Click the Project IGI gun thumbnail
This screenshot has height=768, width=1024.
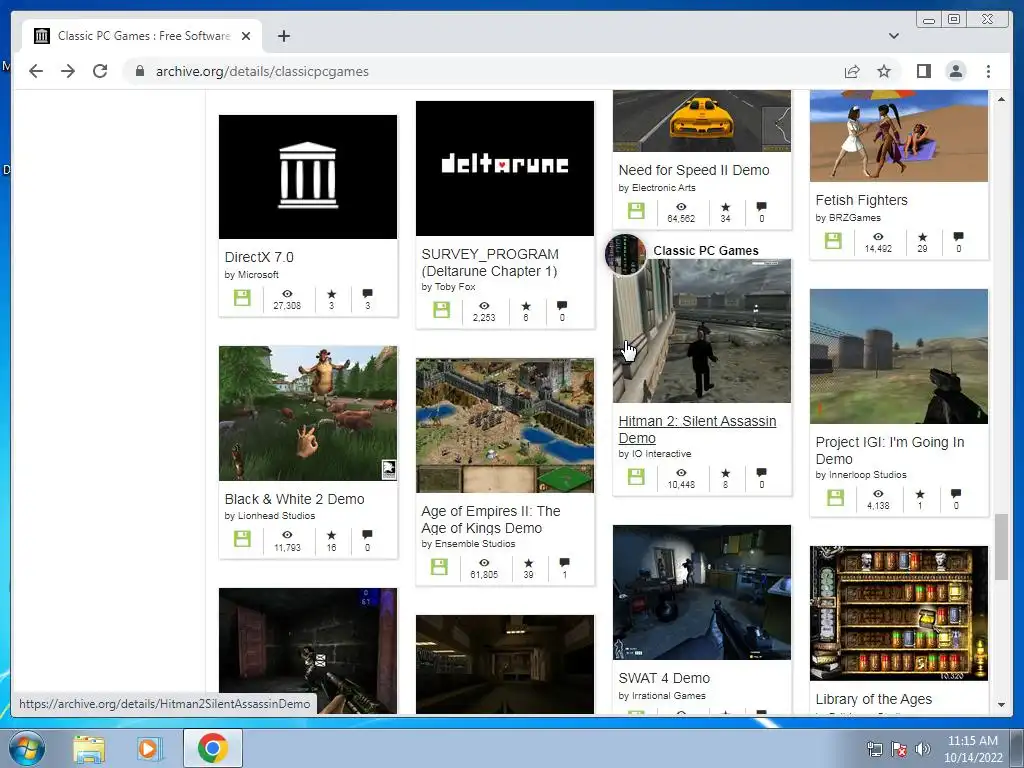899,357
